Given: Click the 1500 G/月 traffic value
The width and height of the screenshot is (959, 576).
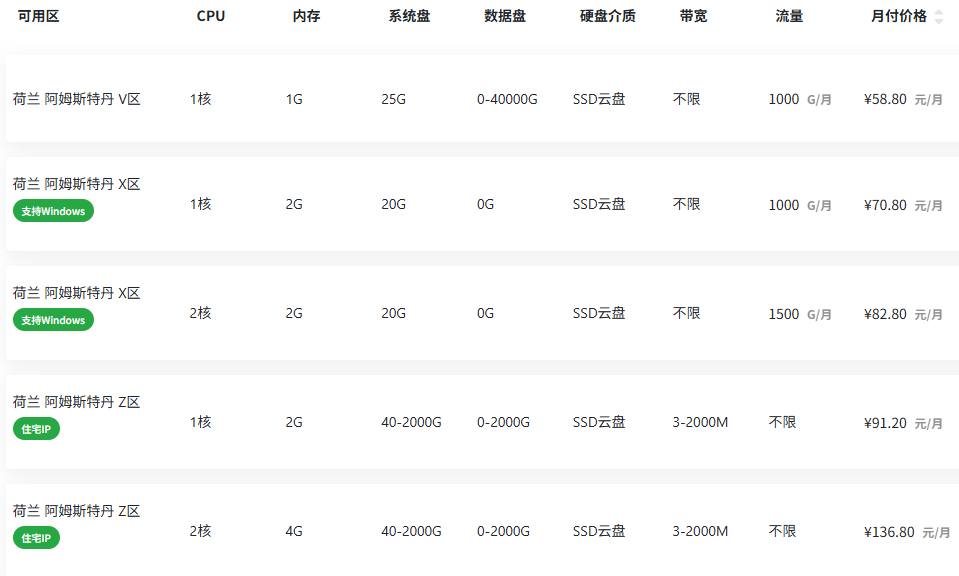Looking at the screenshot, I should 799,314.
